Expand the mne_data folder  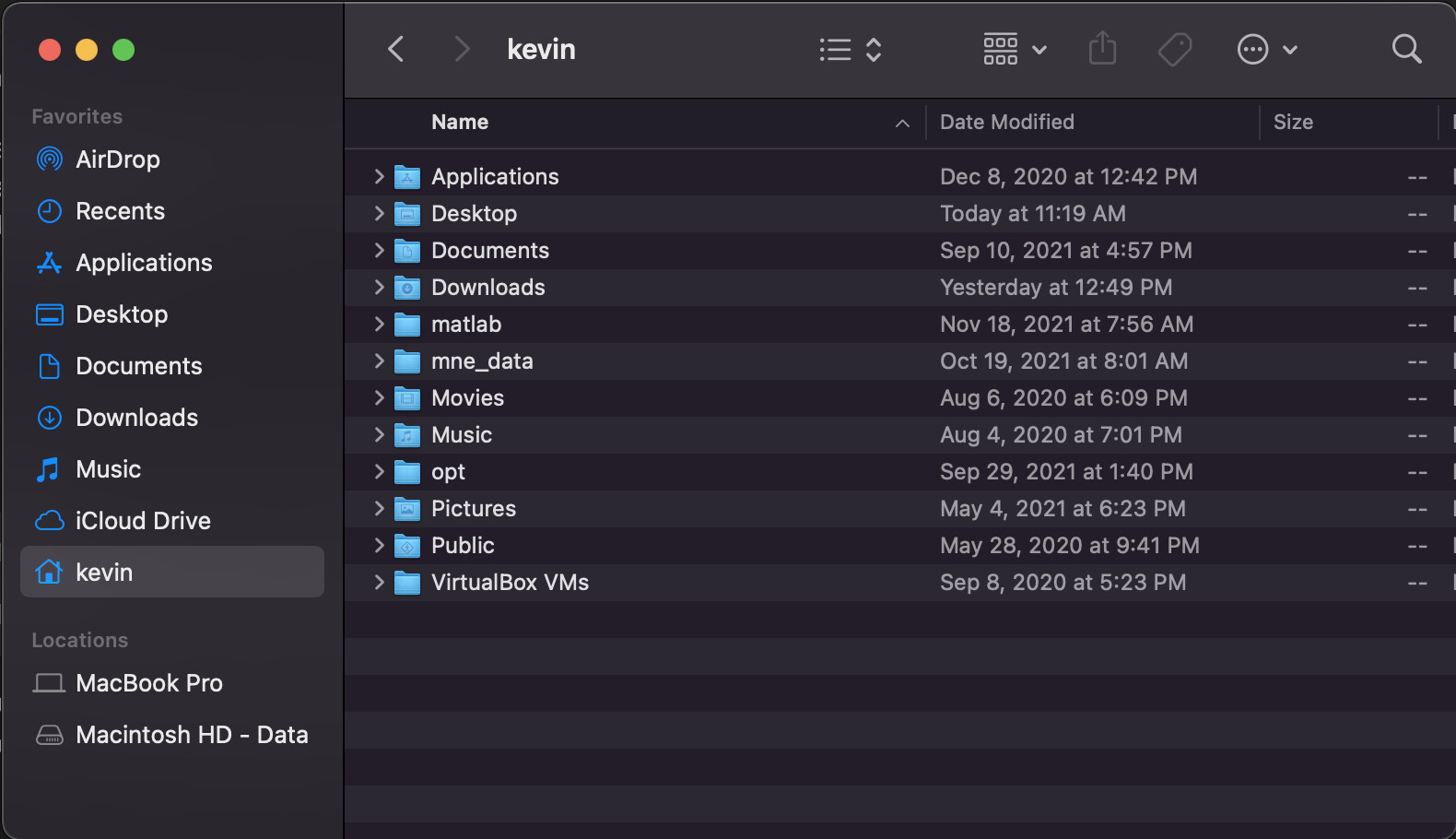coord(379,360)
